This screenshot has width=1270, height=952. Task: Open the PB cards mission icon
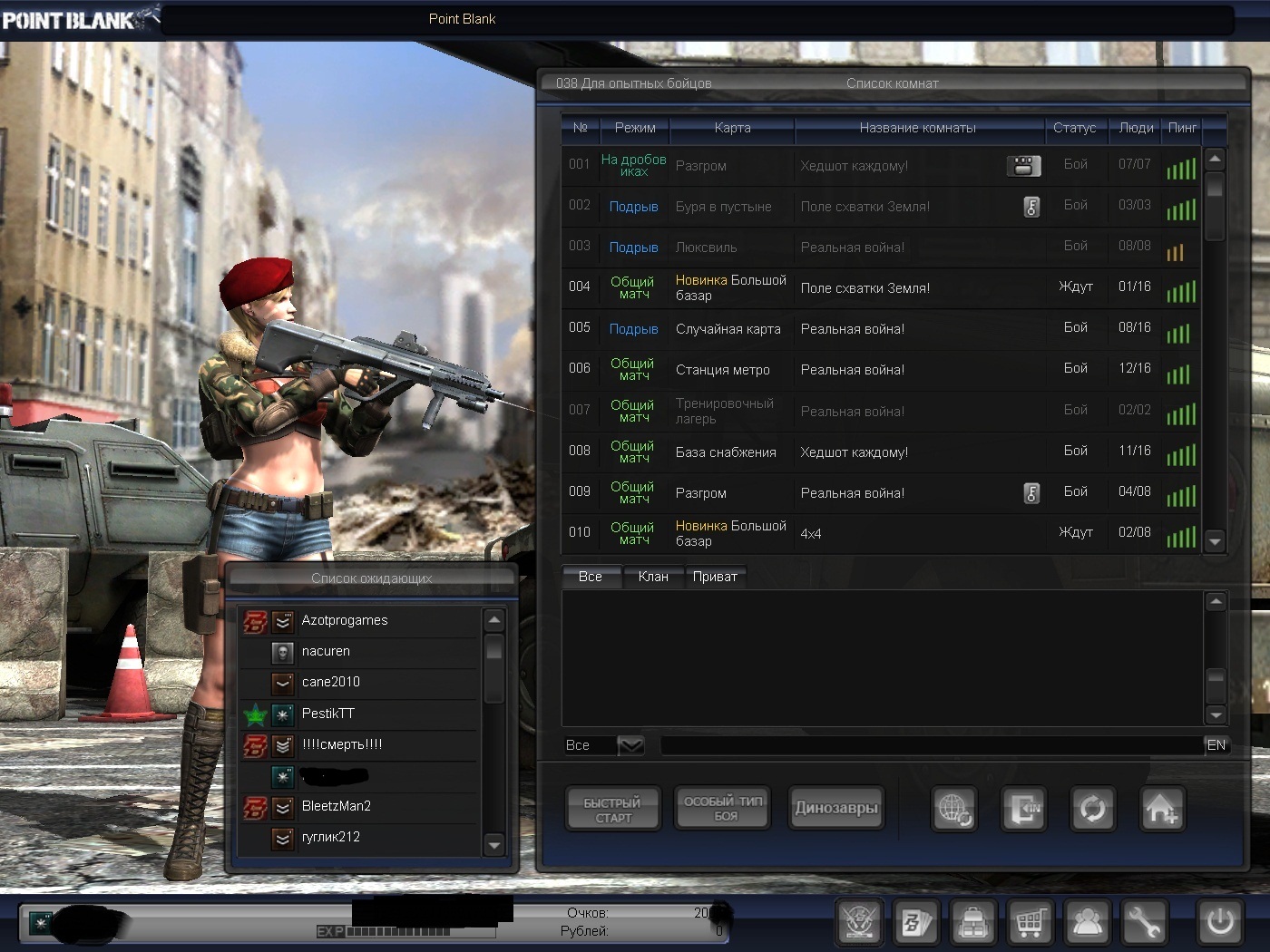(915, 923)
